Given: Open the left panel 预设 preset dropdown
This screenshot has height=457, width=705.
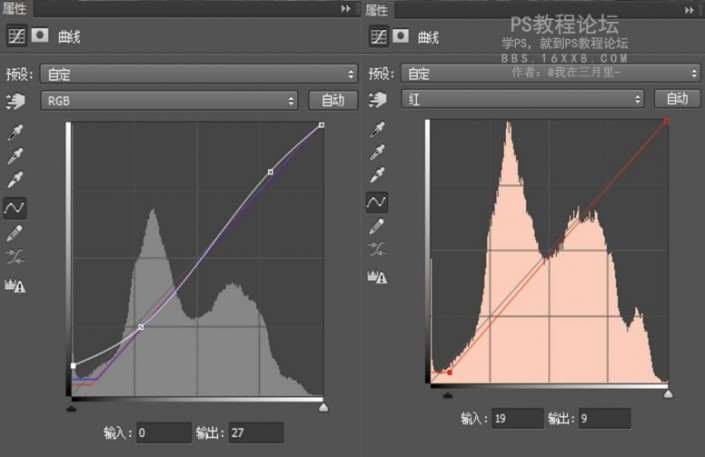Looking at the screenshot, I should 198,74.
